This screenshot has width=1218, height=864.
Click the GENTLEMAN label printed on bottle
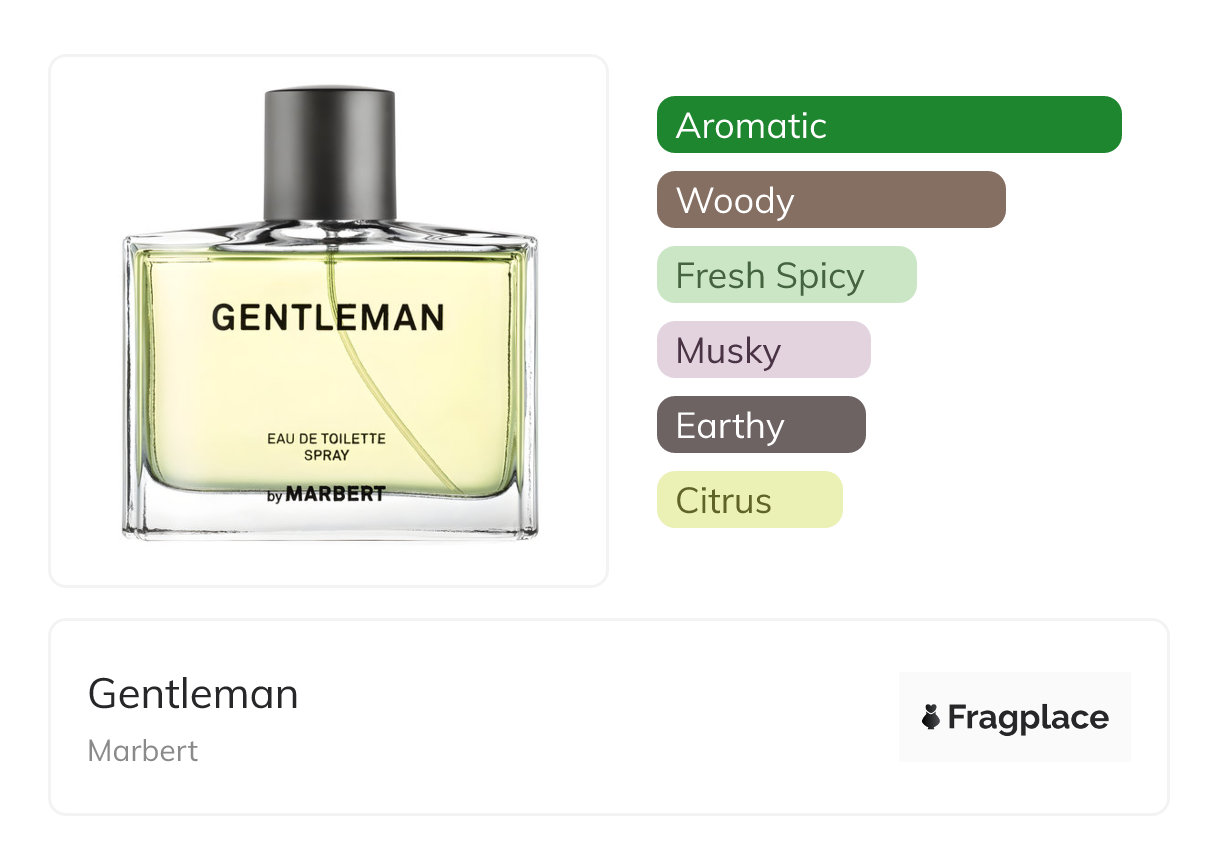[328, 318]
